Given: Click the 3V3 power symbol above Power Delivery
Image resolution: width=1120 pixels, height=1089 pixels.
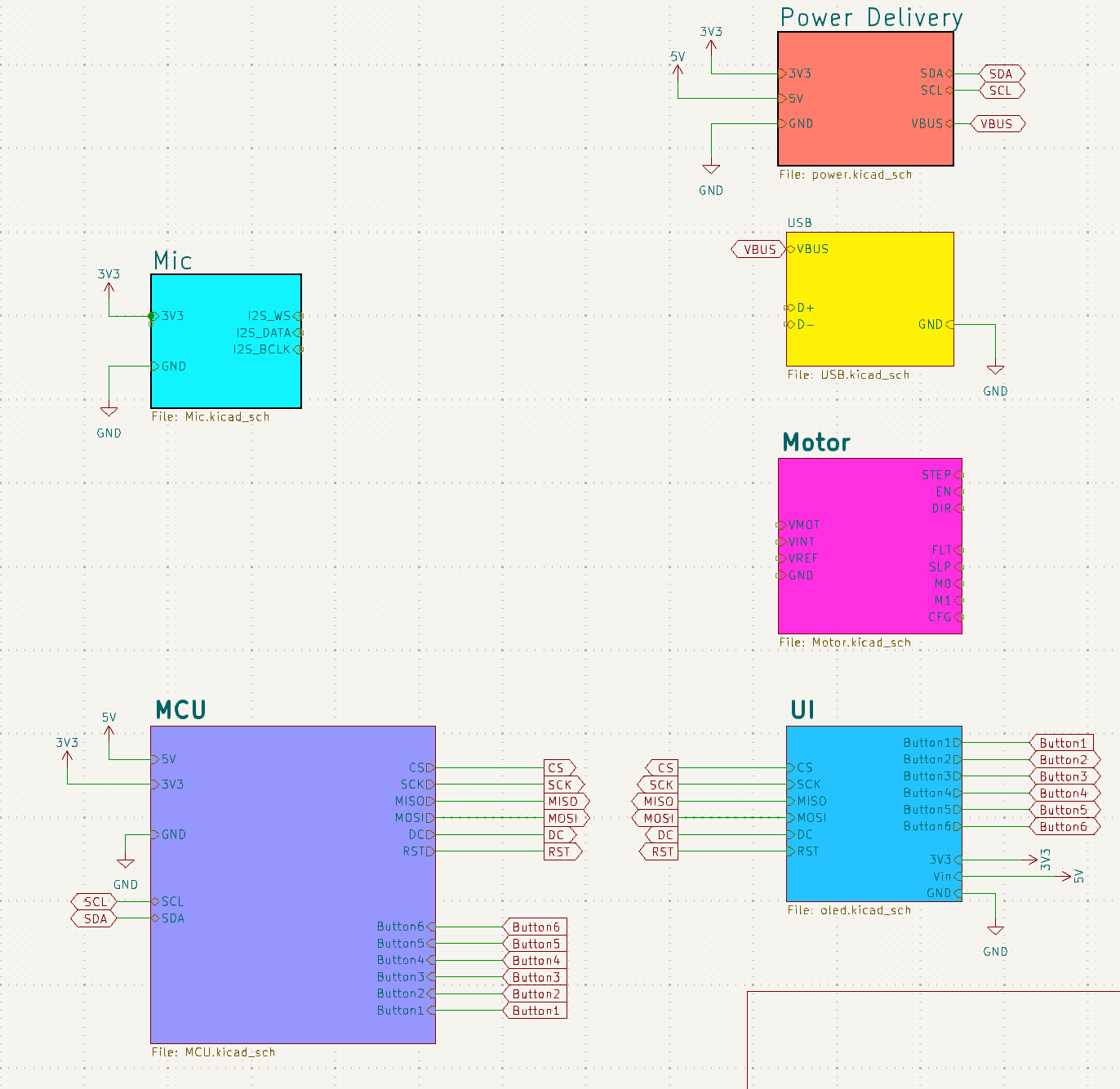Looking at the screenshot, I should tap(711, 45).
